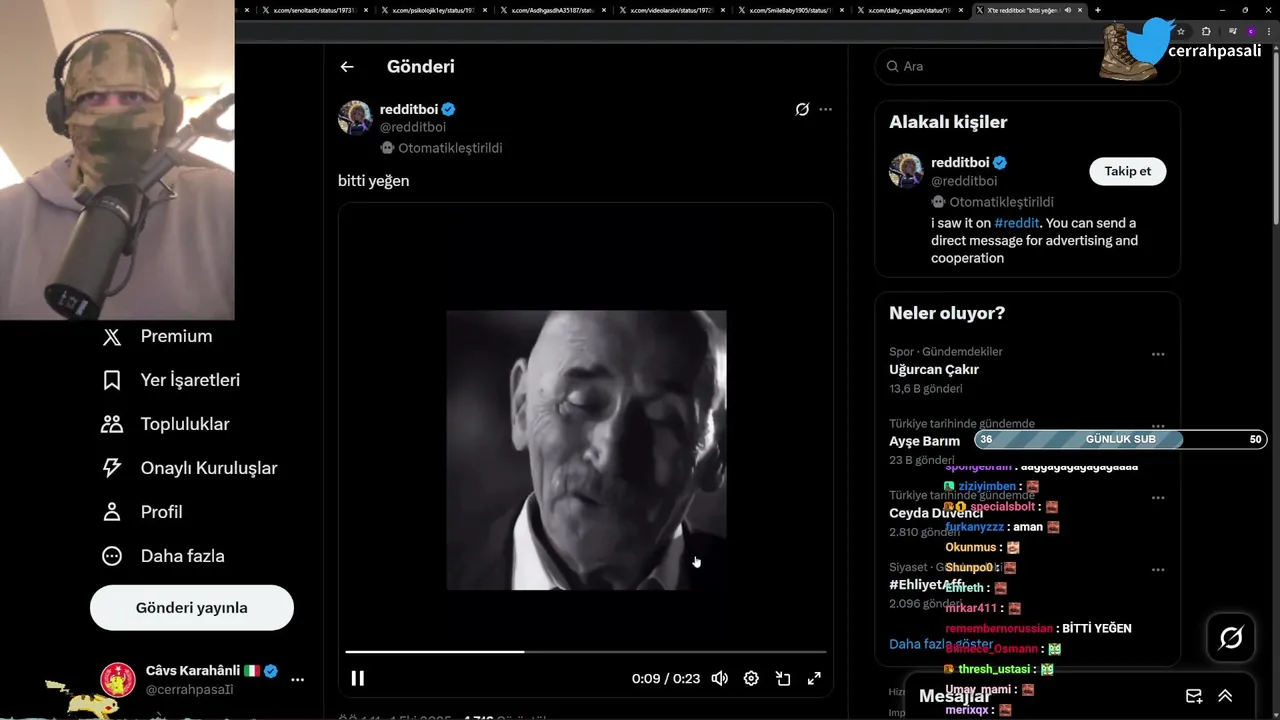Close the active redditboi browser tab
The width and height of the screenshot is (1280, 720).
pos(1080,10)
